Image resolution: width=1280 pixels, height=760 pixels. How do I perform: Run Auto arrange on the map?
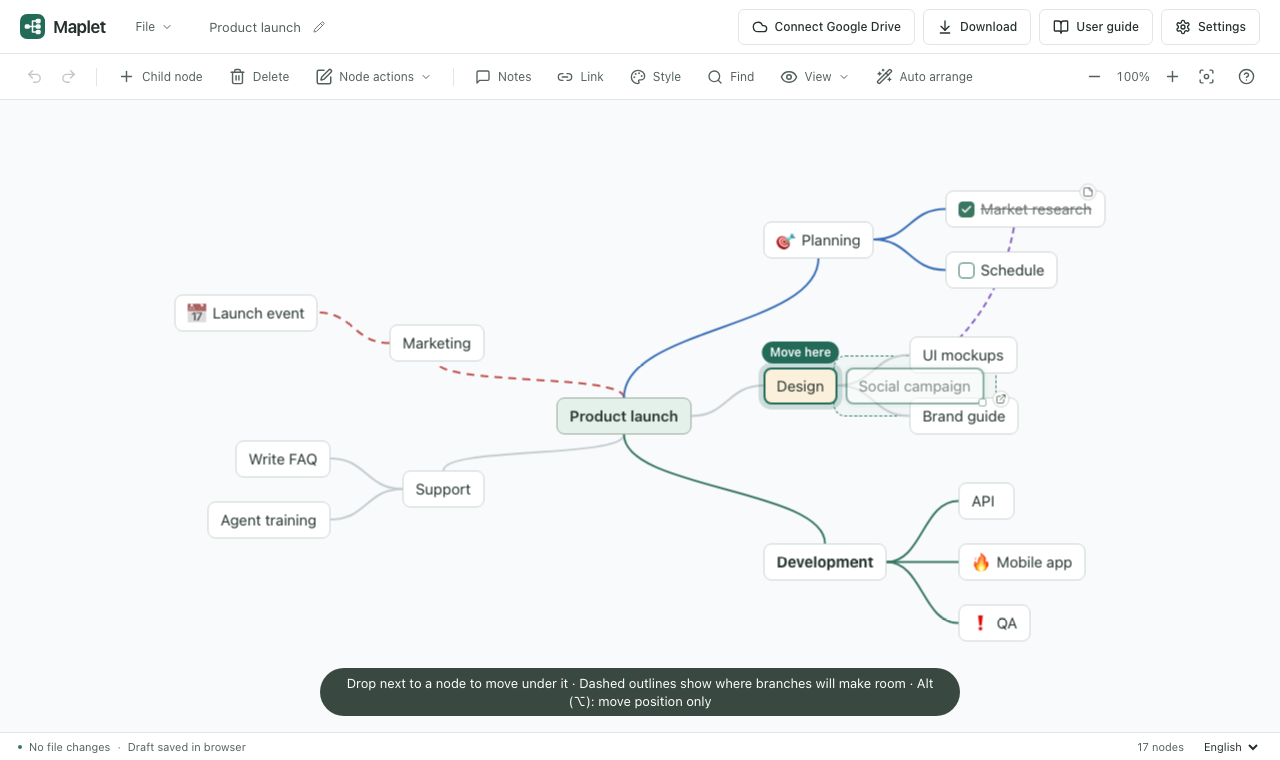924,77
